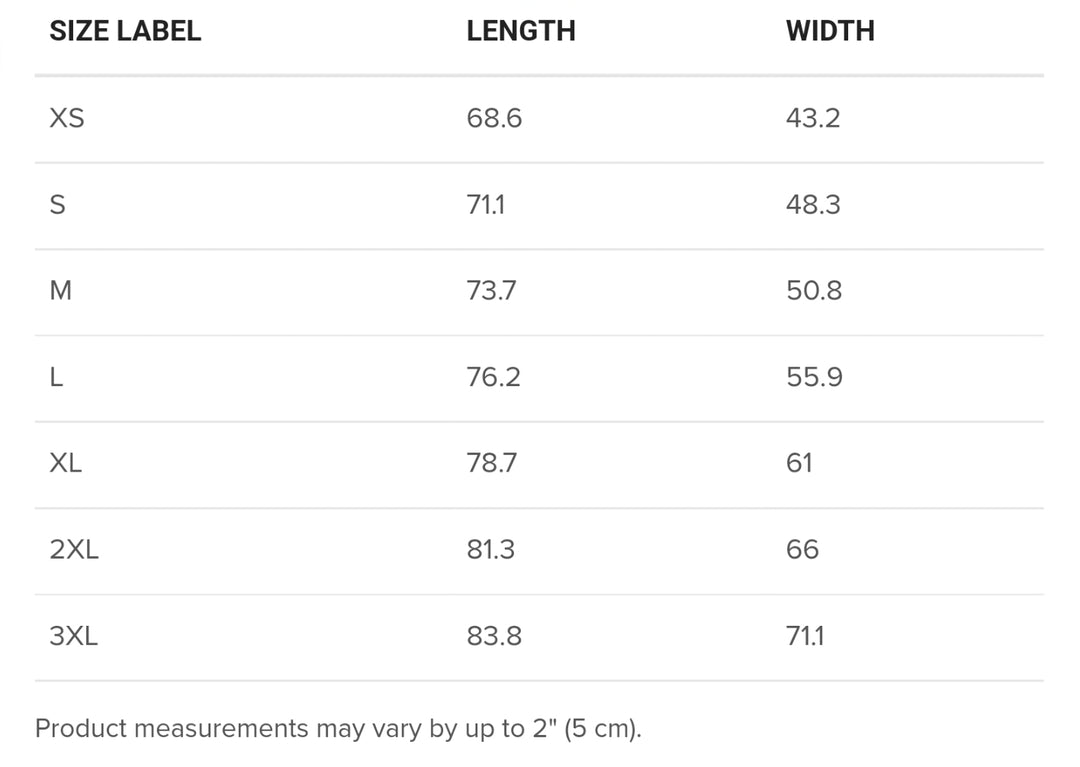Click the product measurements disclaimer text

point(338,728)
